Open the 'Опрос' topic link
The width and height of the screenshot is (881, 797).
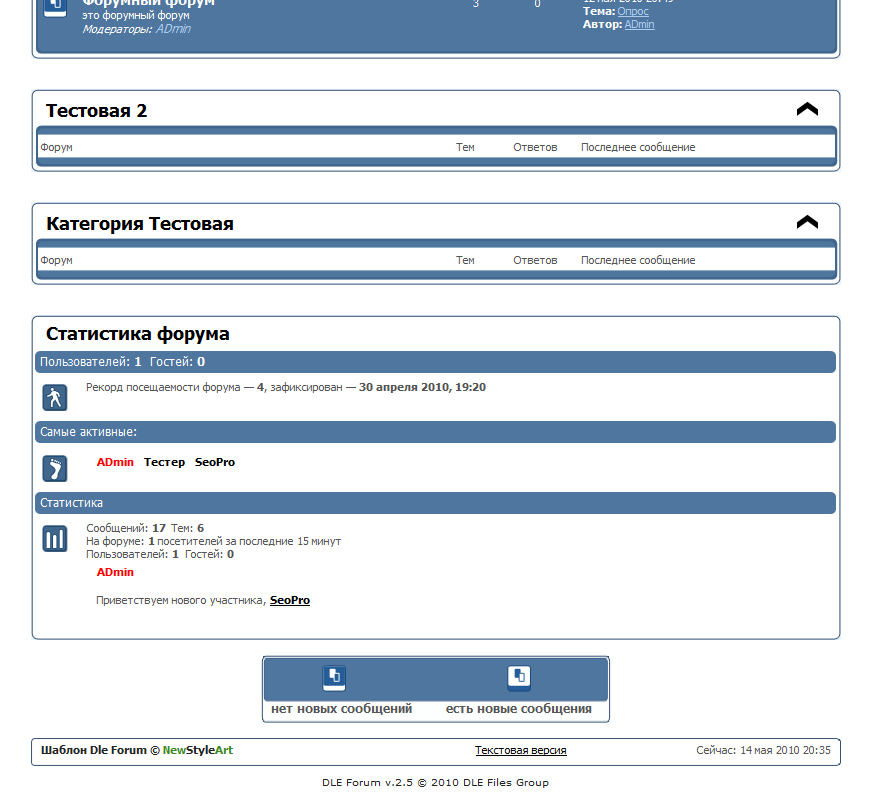click(633, 12)
